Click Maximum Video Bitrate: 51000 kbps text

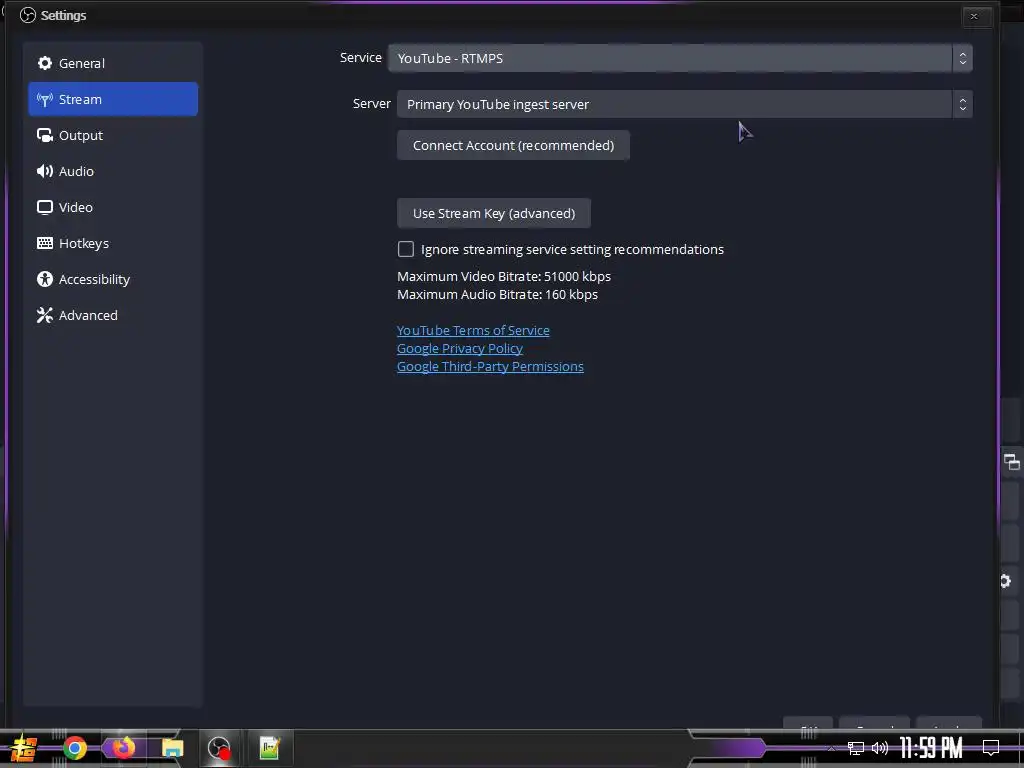[504, 276]
